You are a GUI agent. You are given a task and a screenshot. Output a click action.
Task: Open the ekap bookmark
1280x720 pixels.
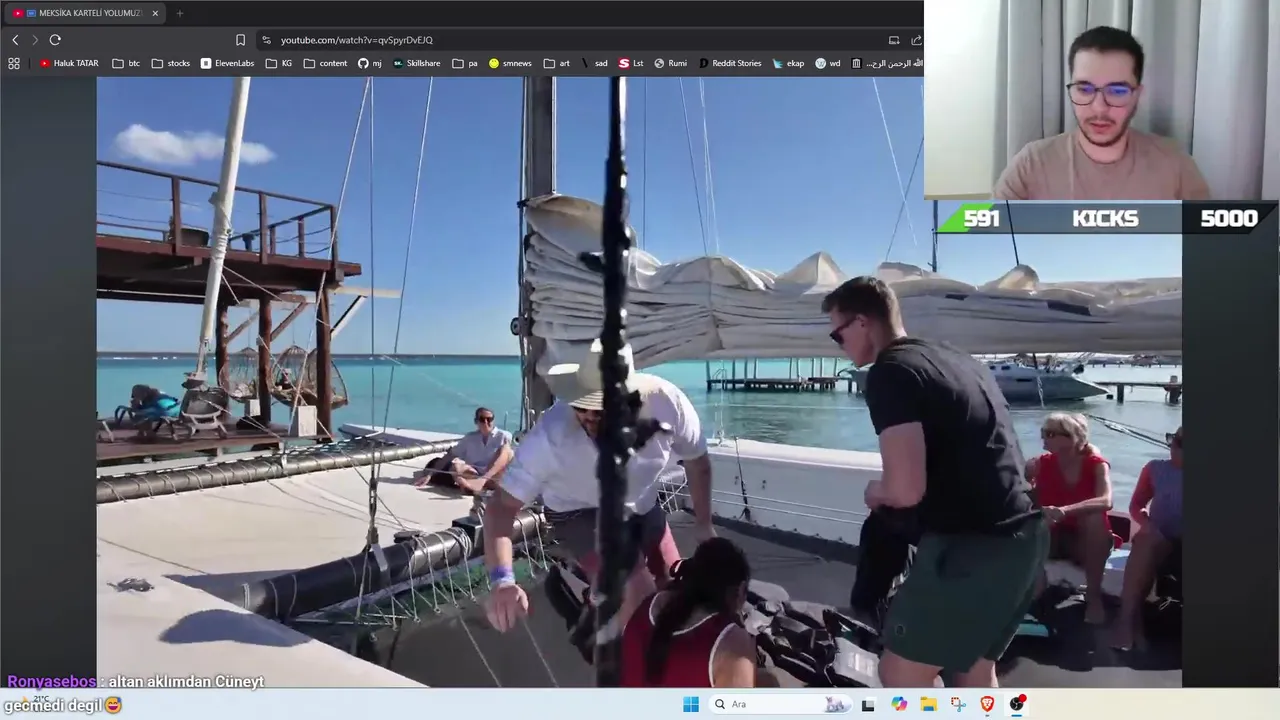[788, 63]
